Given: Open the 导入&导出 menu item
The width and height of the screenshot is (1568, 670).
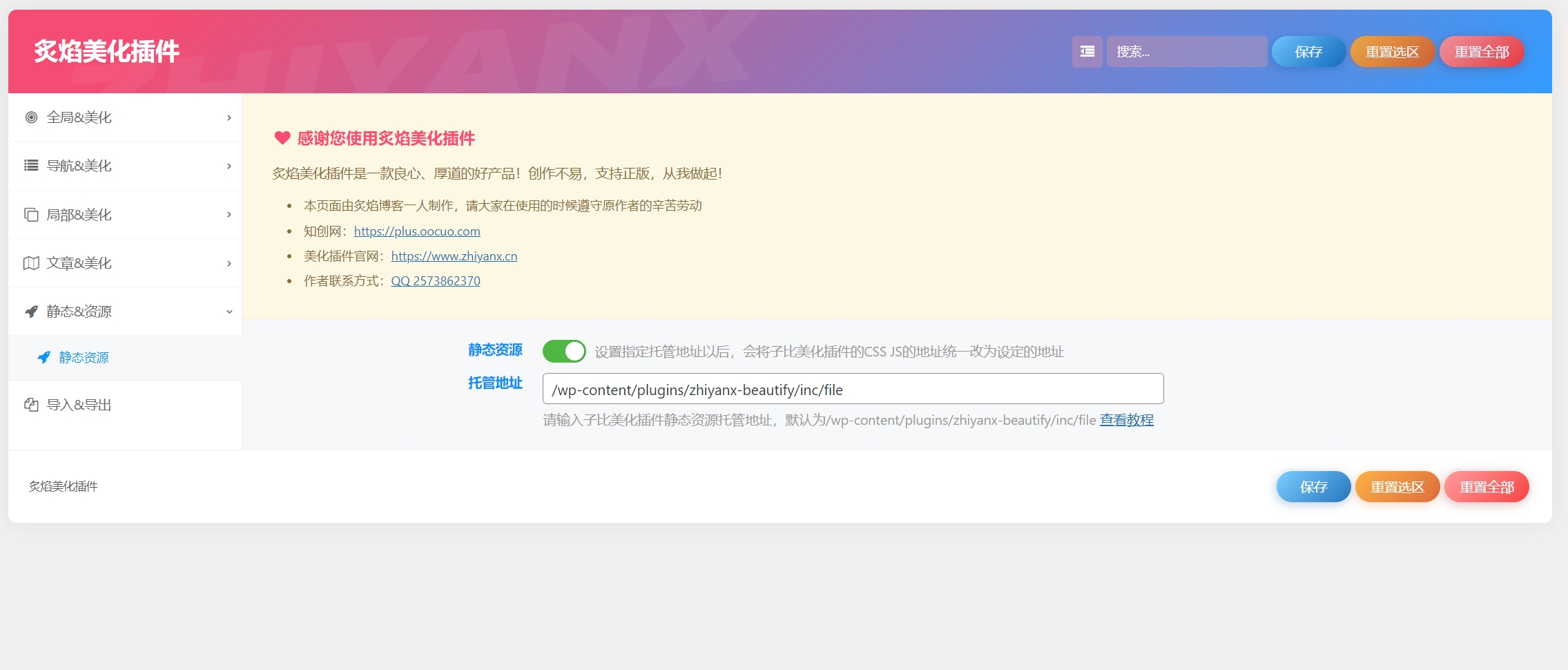Looking at the screenshot, I should [x=79, y=405].
